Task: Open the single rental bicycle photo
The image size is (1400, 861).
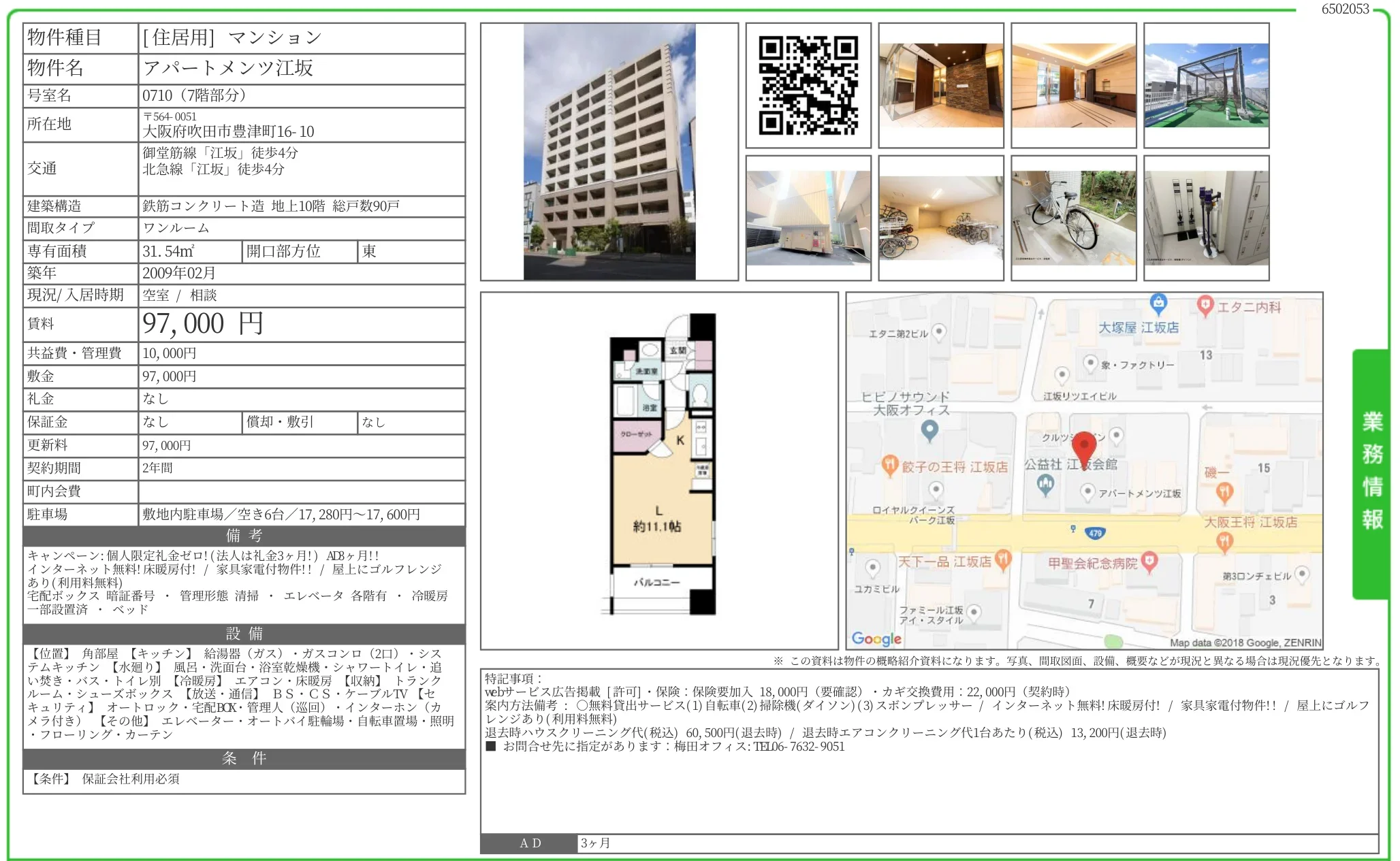Action: 1073,218
